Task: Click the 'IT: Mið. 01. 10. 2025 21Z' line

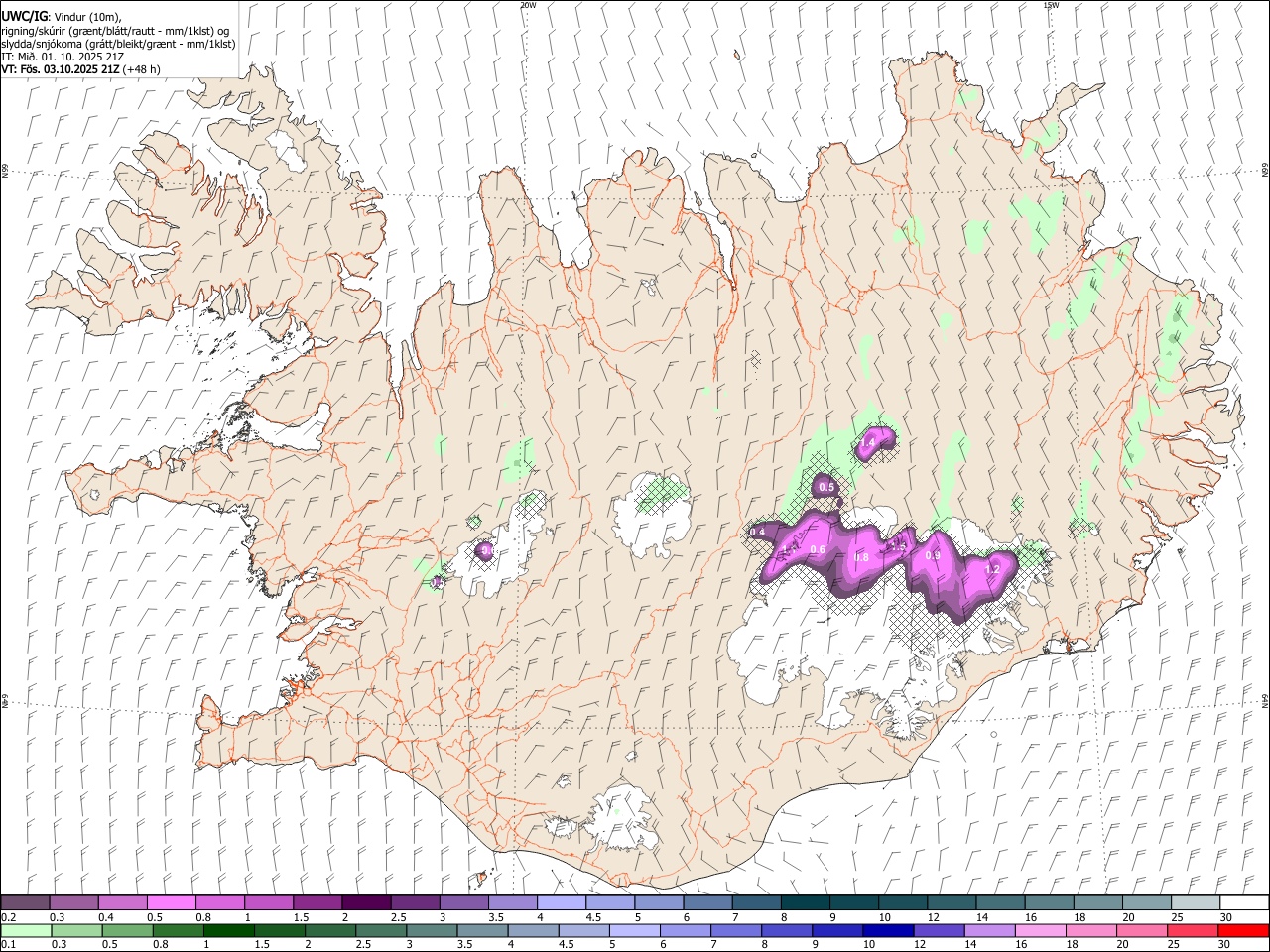Action: click(x=63, y=57)
